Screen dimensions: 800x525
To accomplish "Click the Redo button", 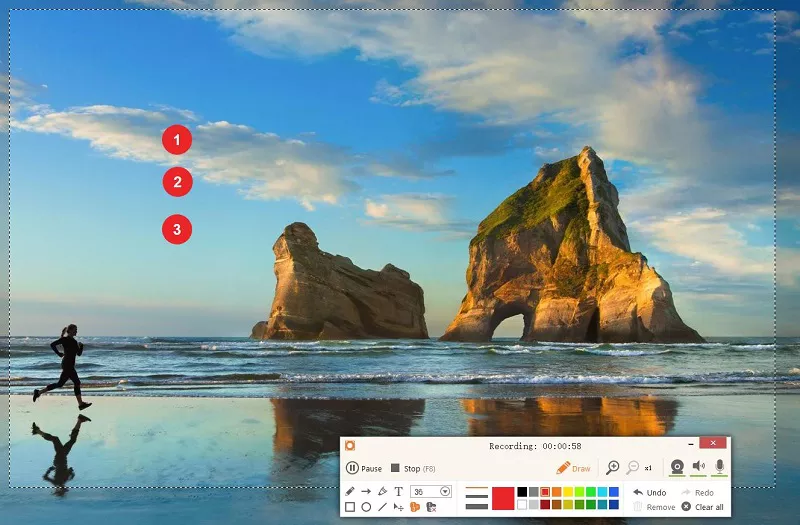I will click(x=697, y=493).
